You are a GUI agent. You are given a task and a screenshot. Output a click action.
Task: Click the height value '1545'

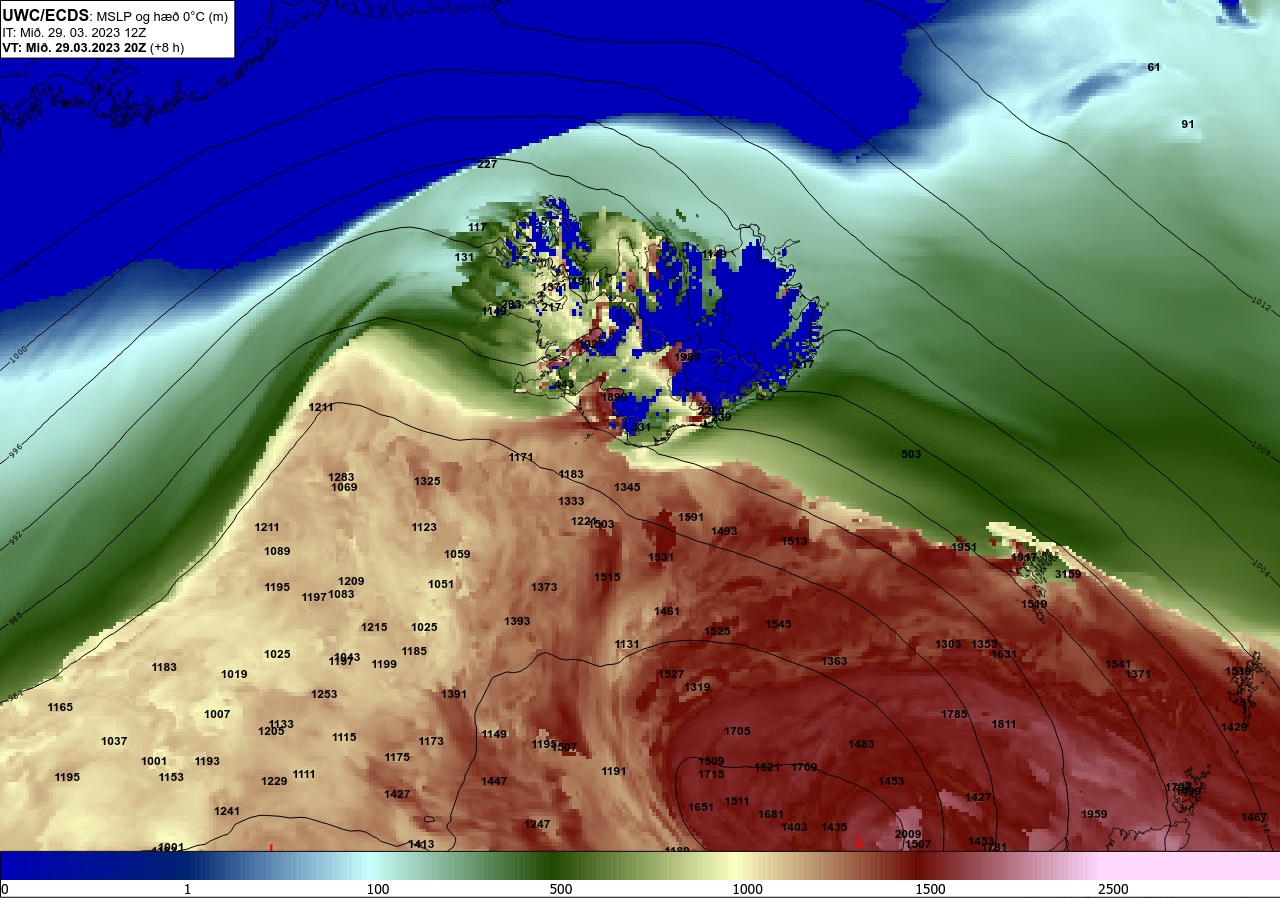(x=778, y=624)
